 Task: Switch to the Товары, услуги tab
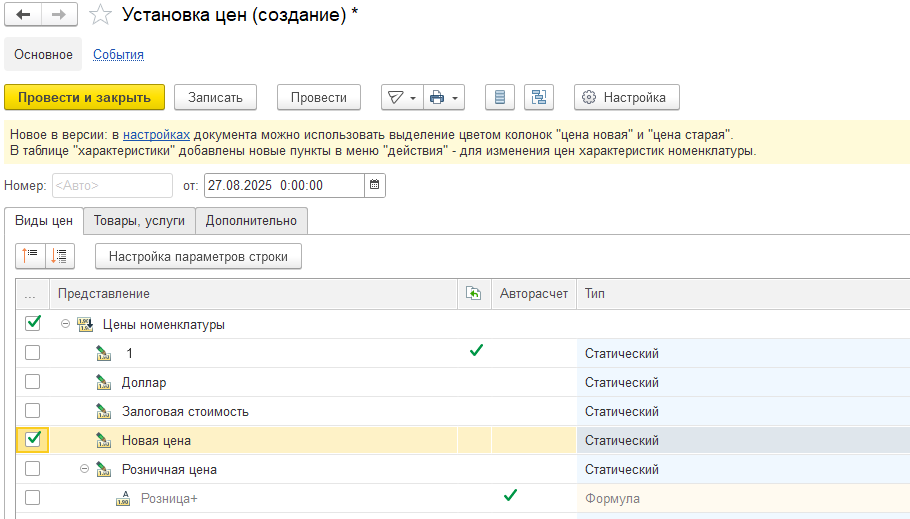pyautogui.click(x=139, y=221)
